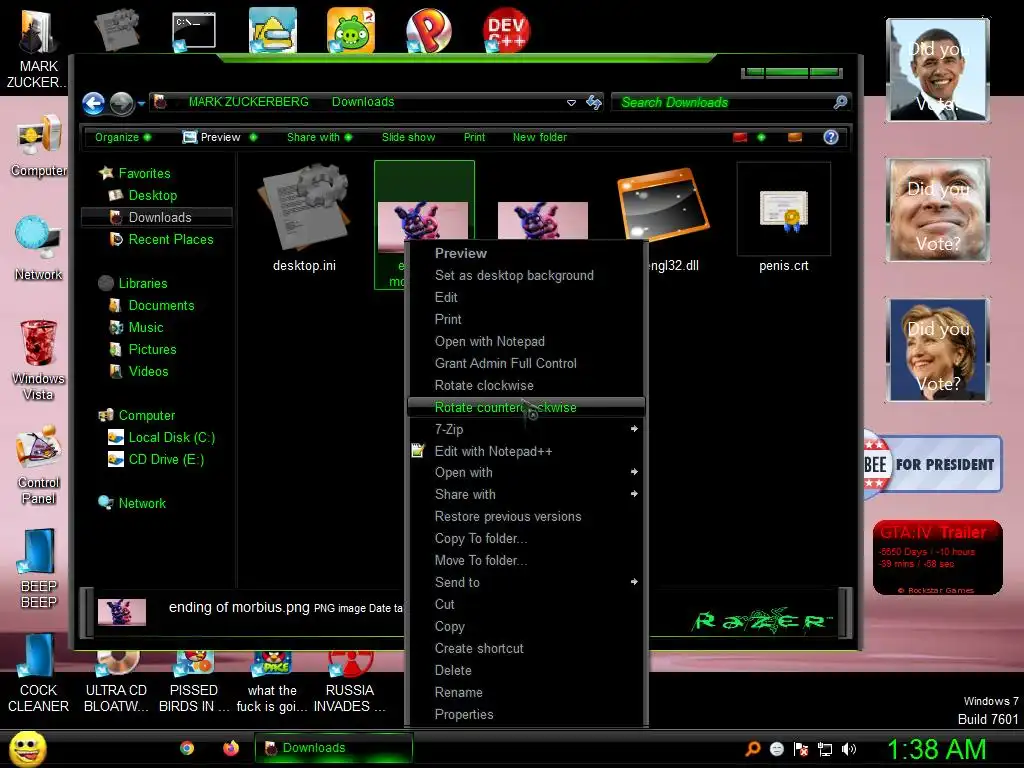Open the dropdown beside Preview button
Viewport: 1024px width, 768px height.
click(253, 137)
